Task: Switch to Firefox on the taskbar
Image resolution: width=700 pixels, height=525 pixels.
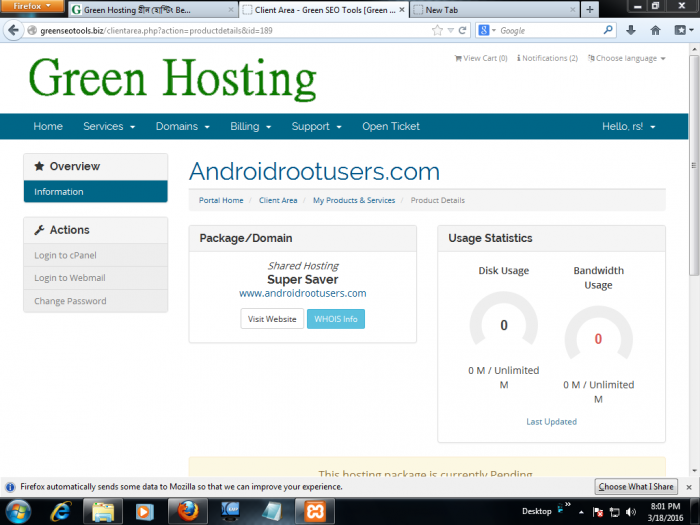Action: [188, 511]
